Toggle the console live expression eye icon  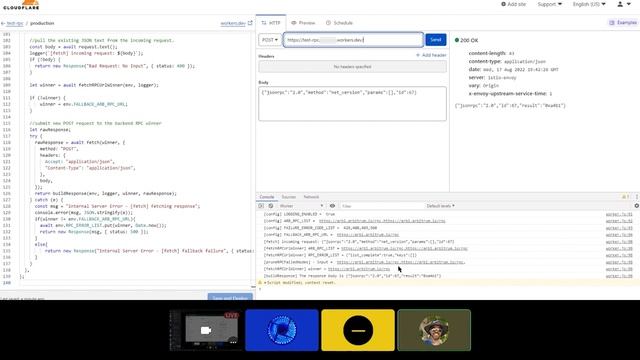click(332, 206)
